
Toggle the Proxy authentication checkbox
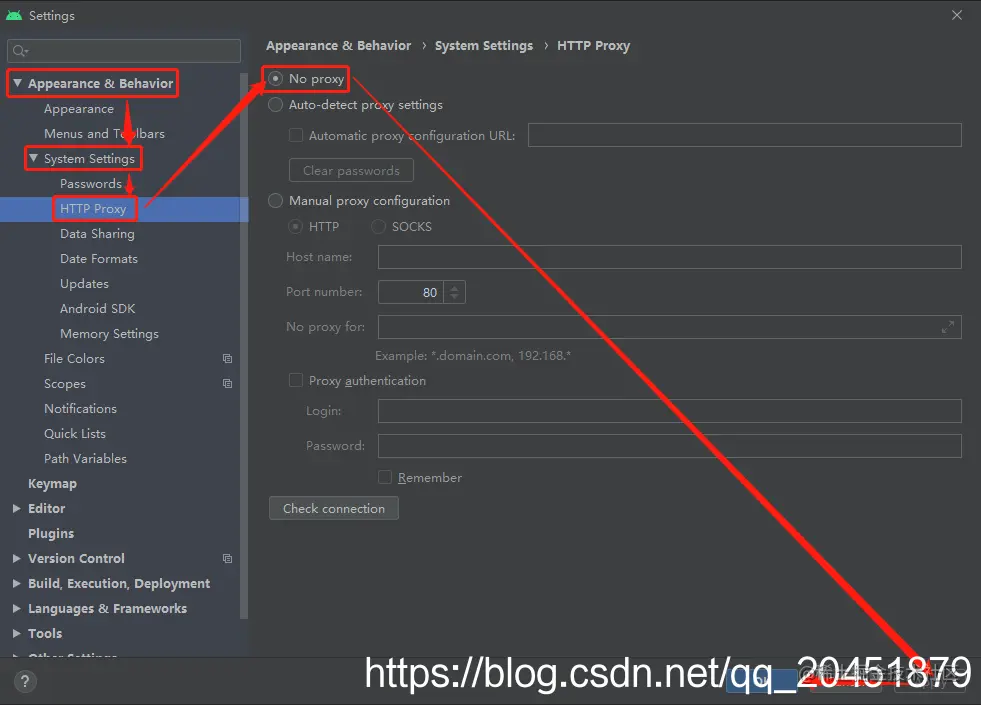click(x=296, y=380)
